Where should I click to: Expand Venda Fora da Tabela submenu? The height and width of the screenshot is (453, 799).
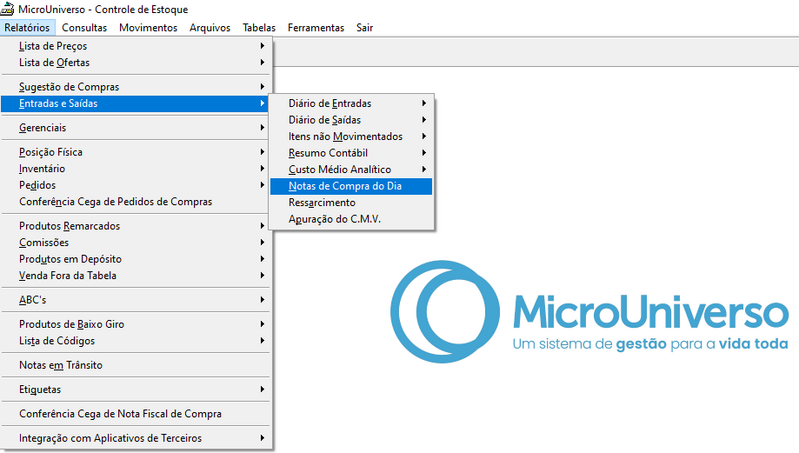[135, 275]
